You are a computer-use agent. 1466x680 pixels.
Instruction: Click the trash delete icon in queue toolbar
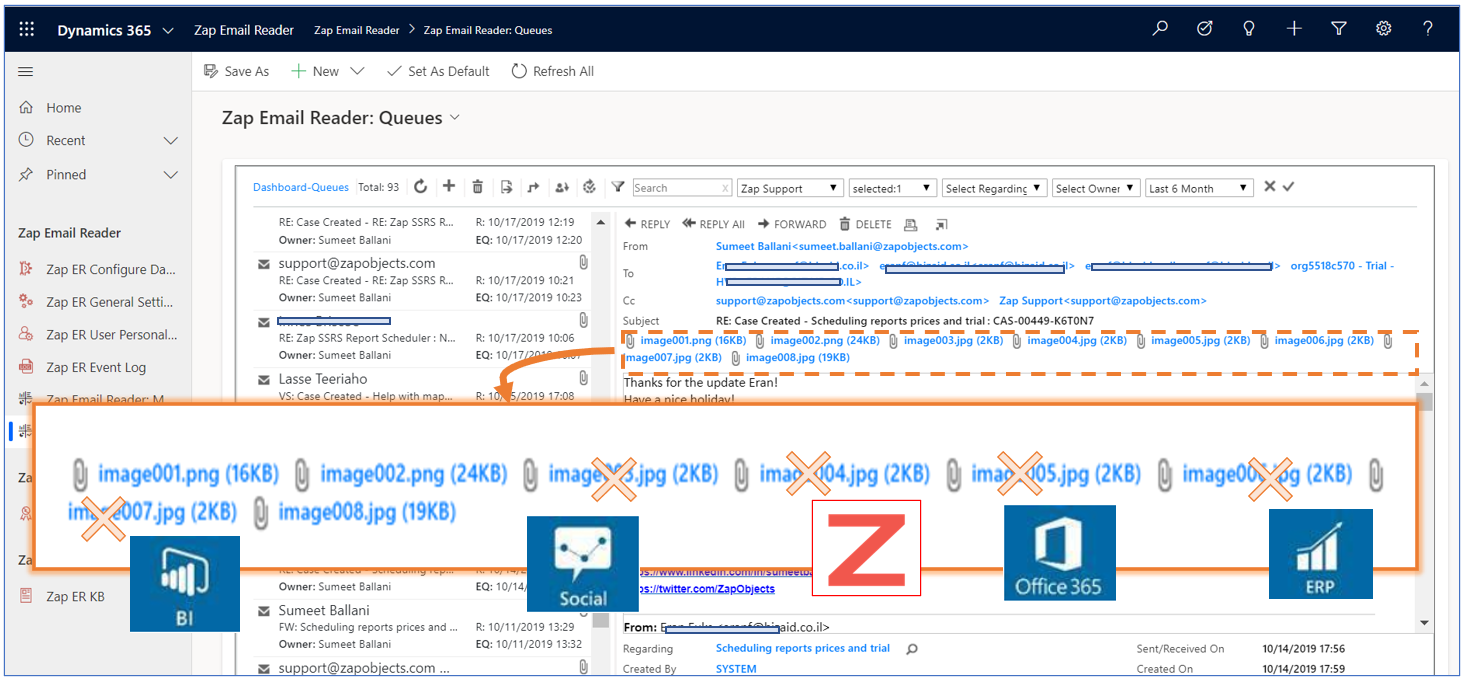(478, 187)
